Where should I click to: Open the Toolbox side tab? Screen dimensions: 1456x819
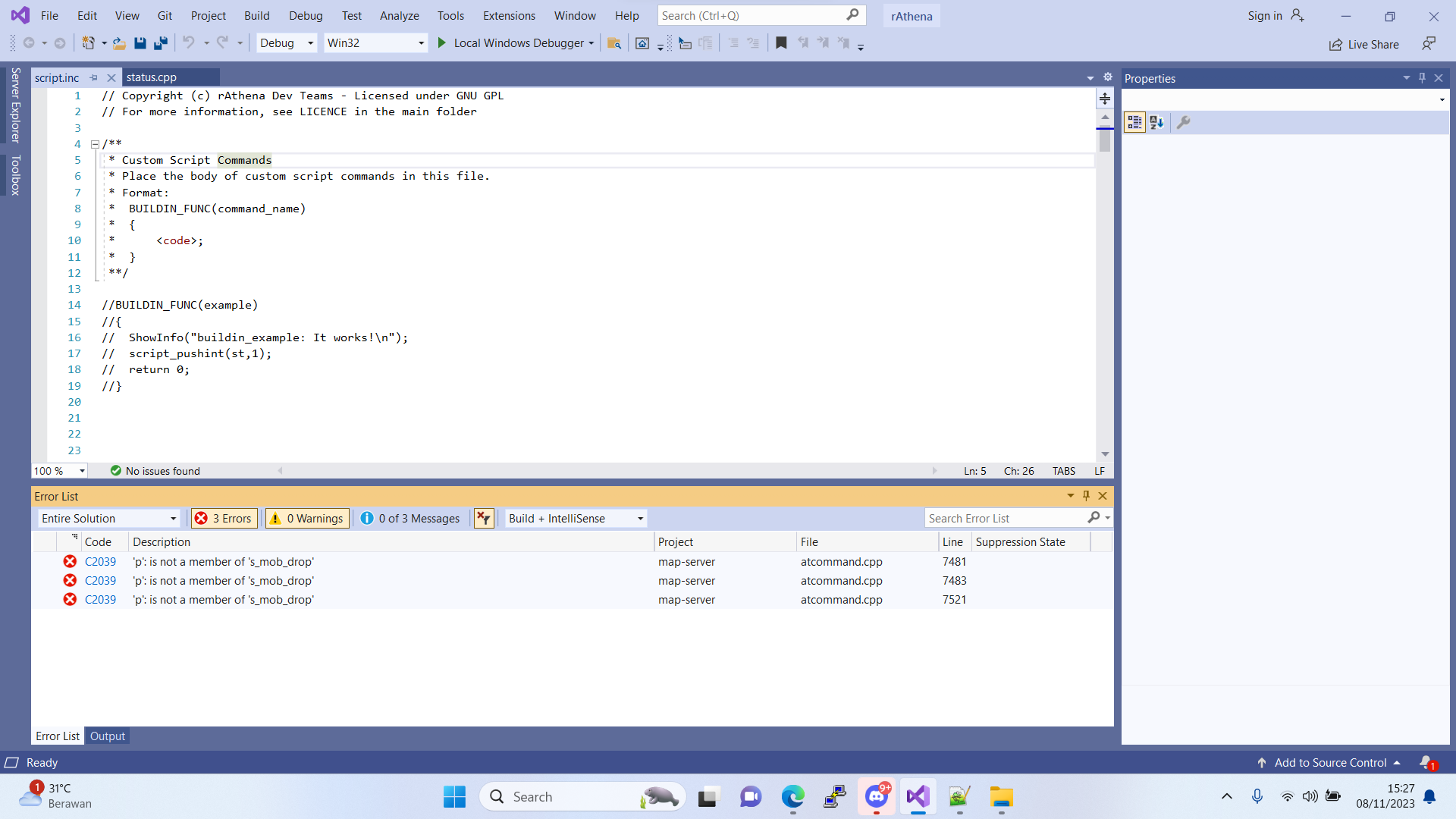[x=15, y=174]
